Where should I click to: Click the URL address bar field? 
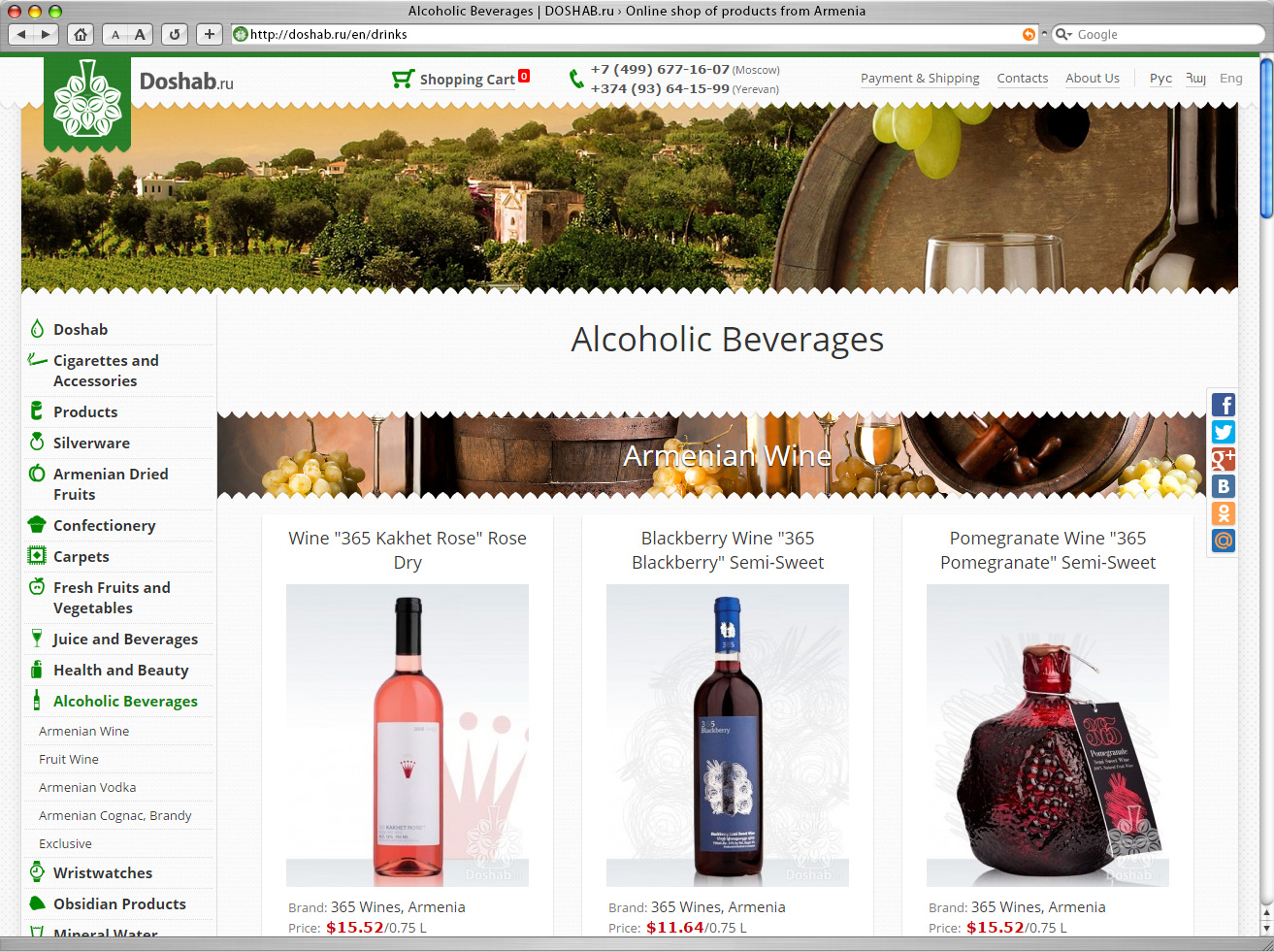tap(636, 34)
